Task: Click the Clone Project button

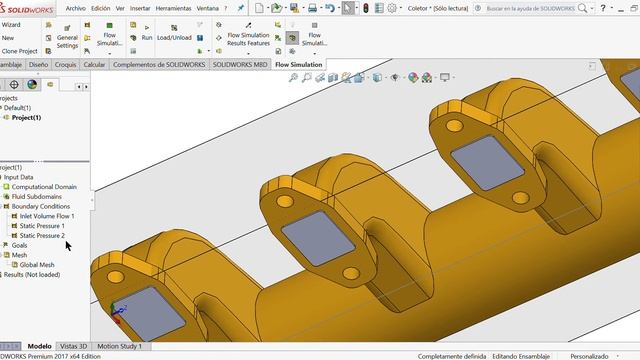Action: click(x=20, y=51)
